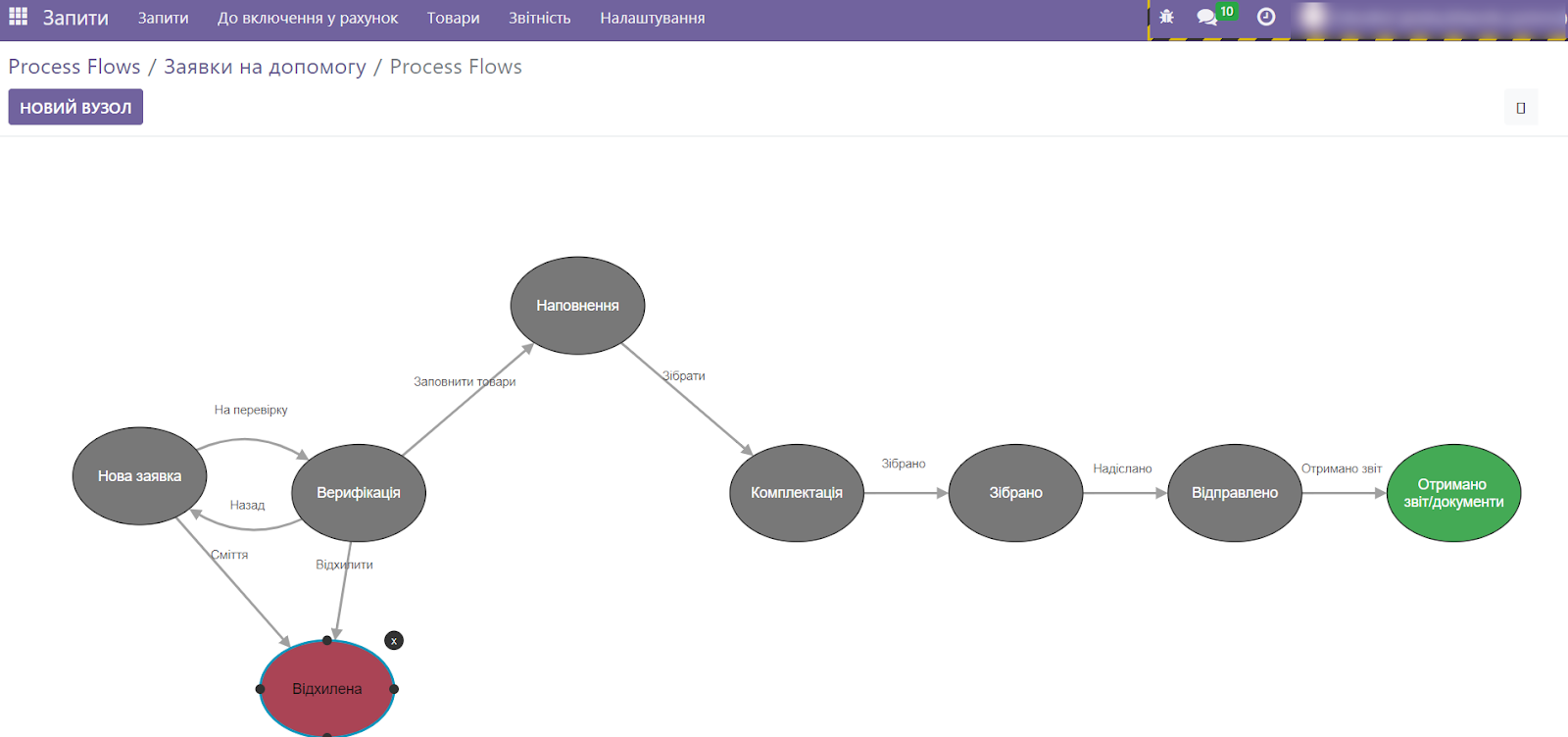
Task: Click the Сміття transition label
Action: [229, 555]
